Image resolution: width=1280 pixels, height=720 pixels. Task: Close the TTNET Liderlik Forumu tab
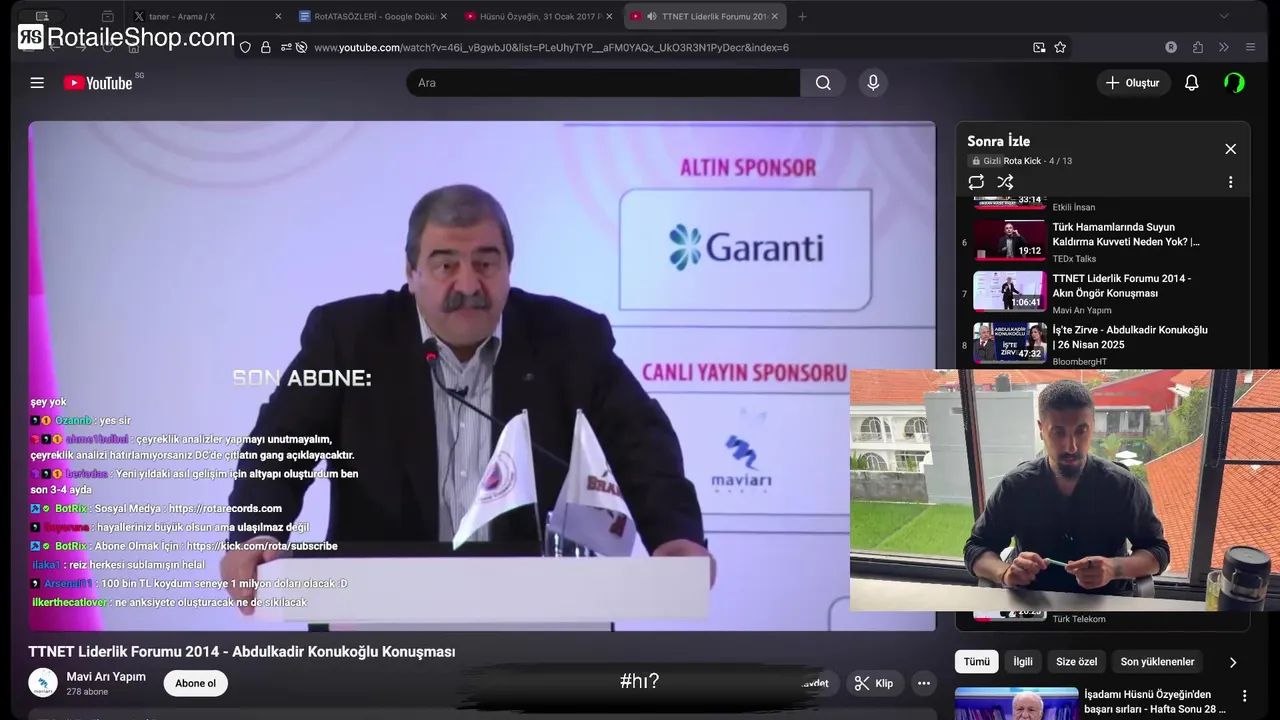click(776, 16)
